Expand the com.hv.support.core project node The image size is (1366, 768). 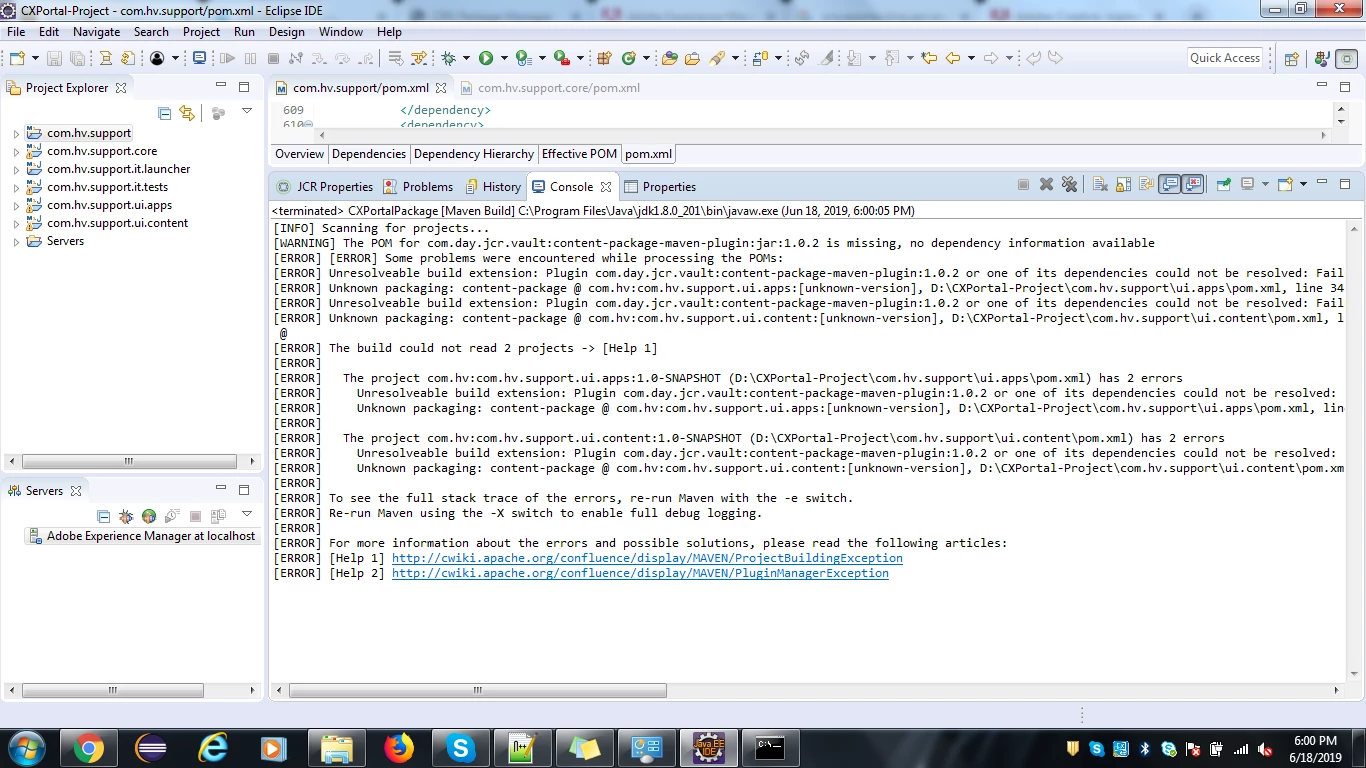tap(16, 151)
